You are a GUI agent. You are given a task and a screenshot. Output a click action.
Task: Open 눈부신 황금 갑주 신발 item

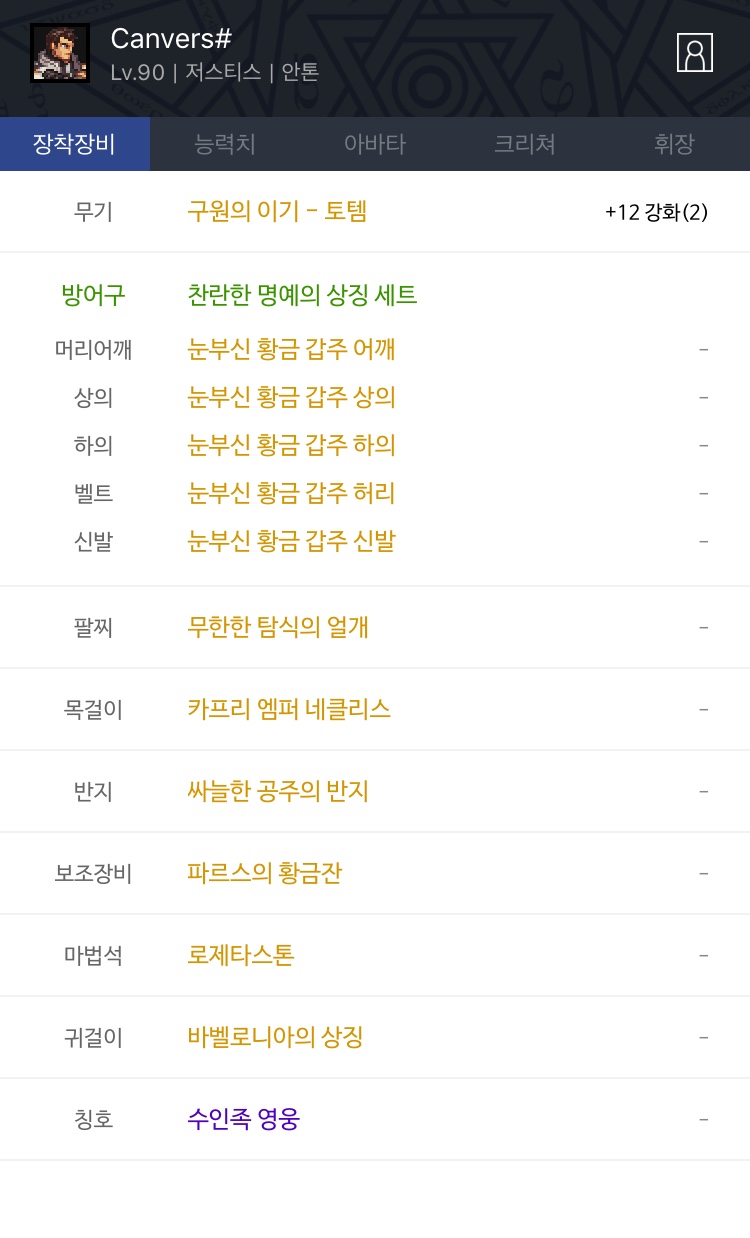click(291, 541)
